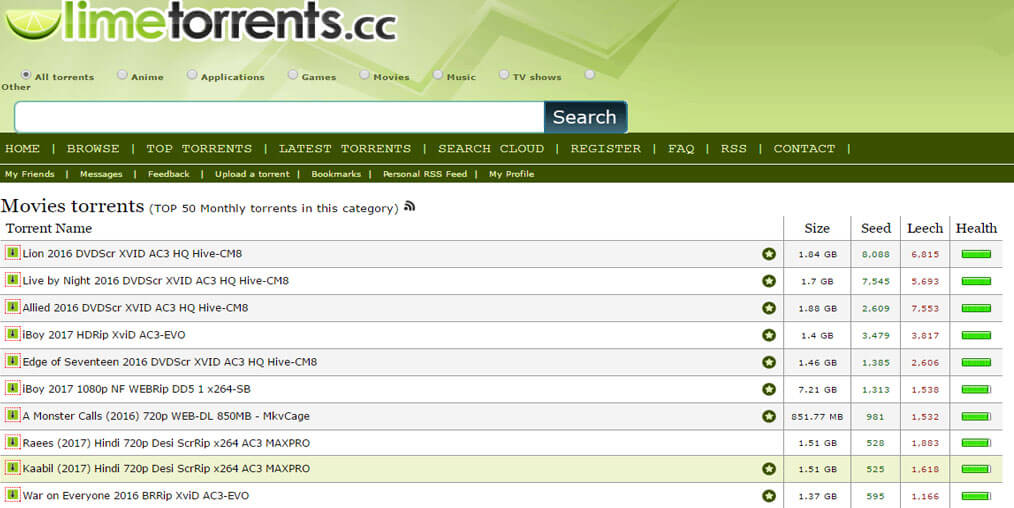The image size is (1014, 508).
Task: Click verified star icon on Allied 2016 row
Action: (768, 308)
